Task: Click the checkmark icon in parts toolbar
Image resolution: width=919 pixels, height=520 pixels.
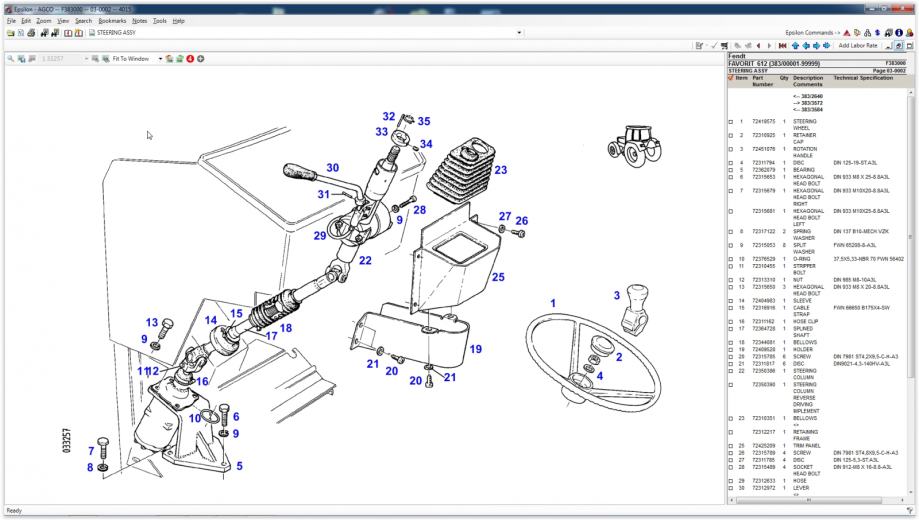Action: [x=714, y=46]
